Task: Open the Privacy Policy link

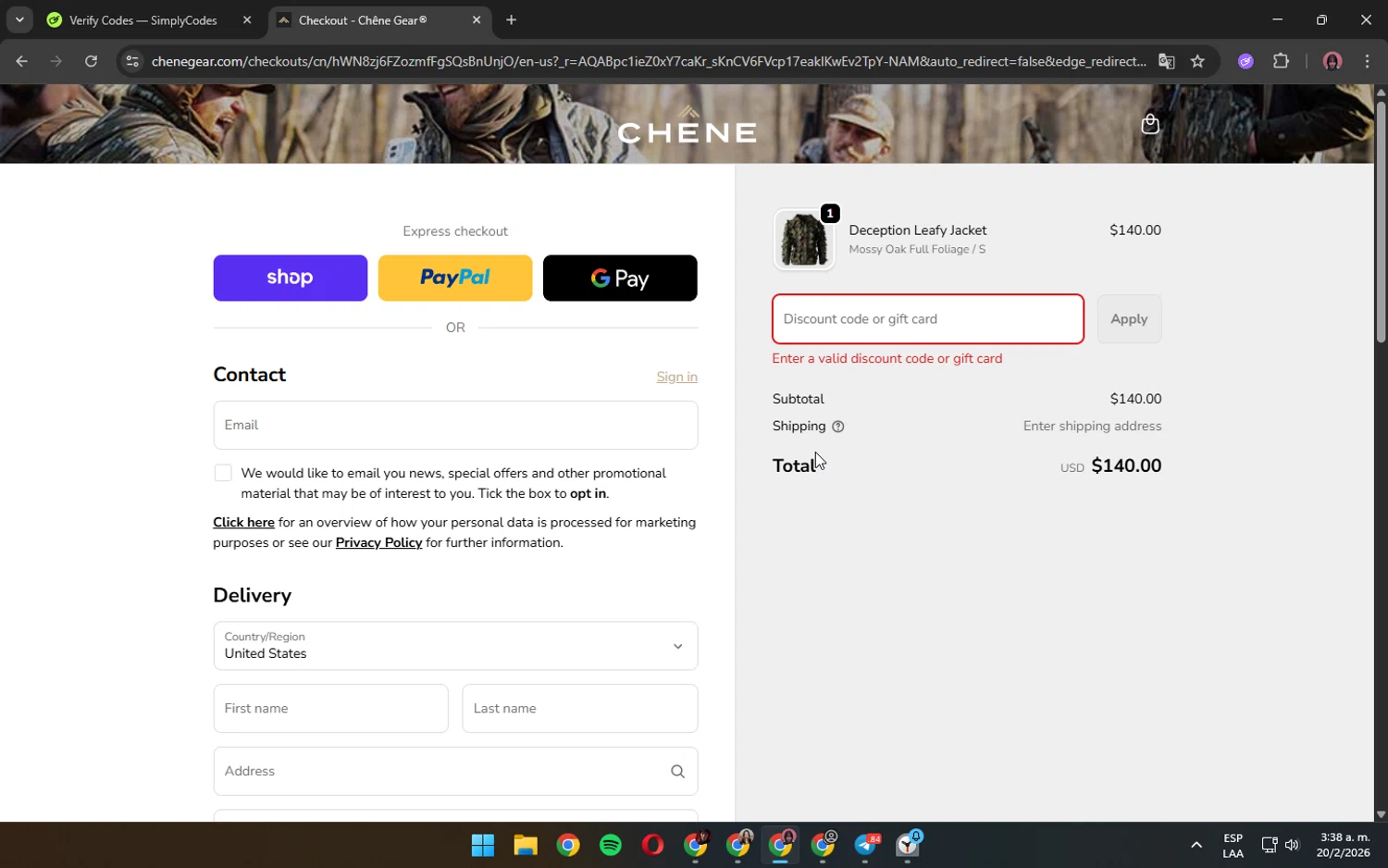Action: [x=378, y=543]
